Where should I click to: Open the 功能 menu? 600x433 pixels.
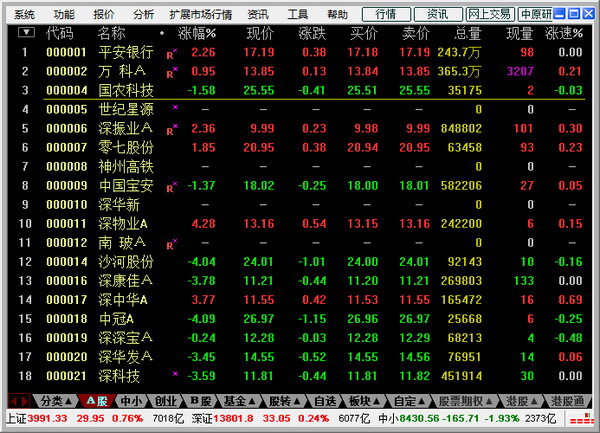64,15
